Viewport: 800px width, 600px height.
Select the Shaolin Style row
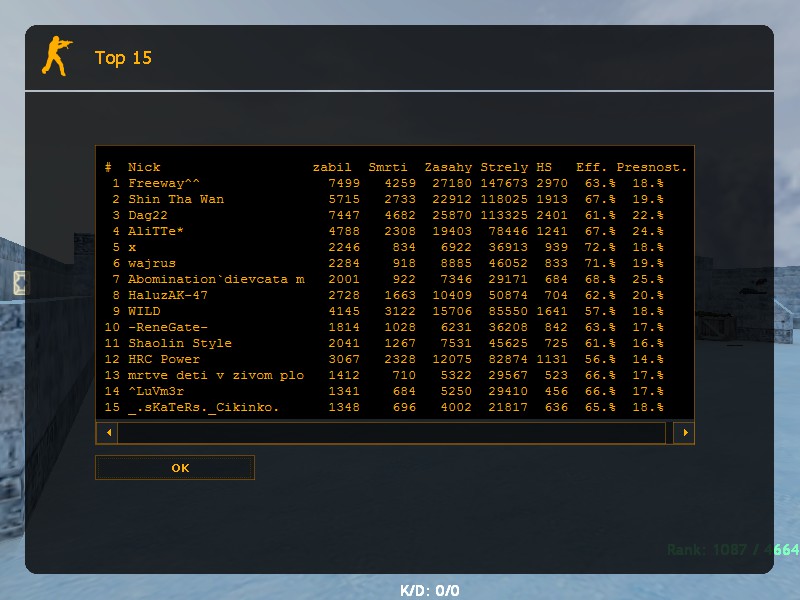tap(179, 343)
